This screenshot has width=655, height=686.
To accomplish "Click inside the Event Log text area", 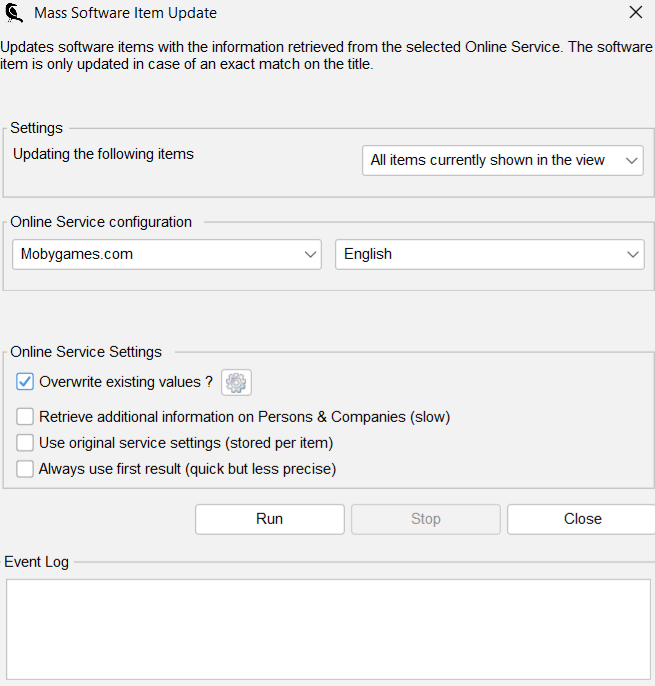I will click(x=328, y=630).
